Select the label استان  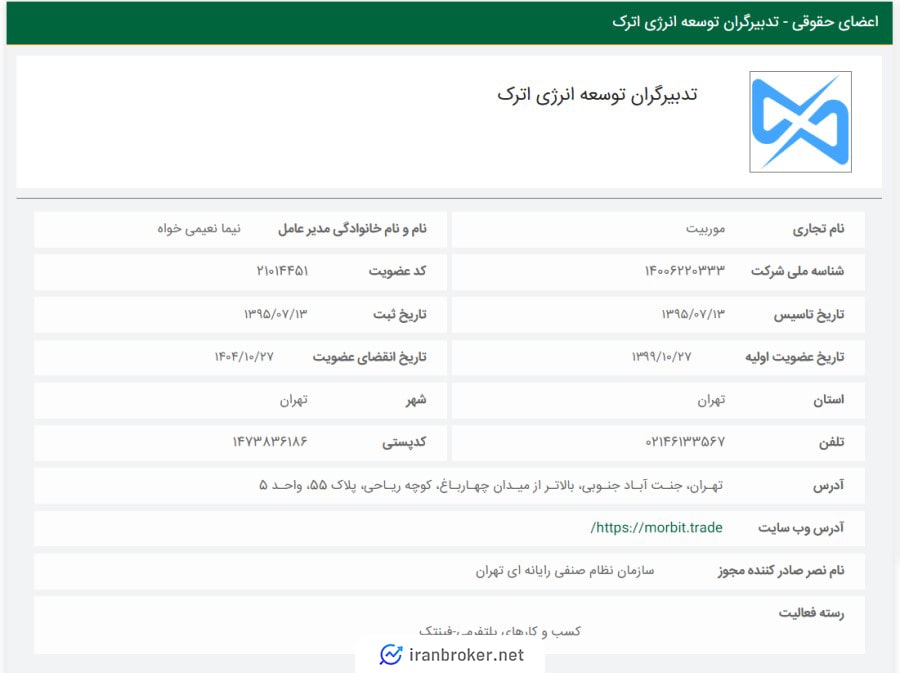tap(828, 400)
